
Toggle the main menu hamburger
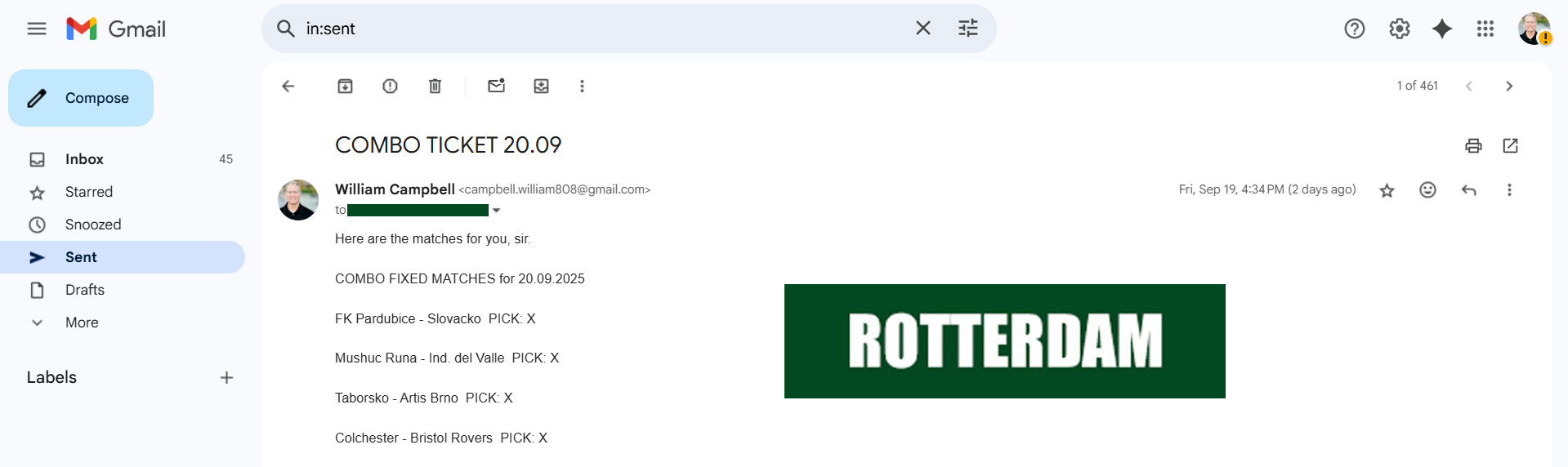37,29
